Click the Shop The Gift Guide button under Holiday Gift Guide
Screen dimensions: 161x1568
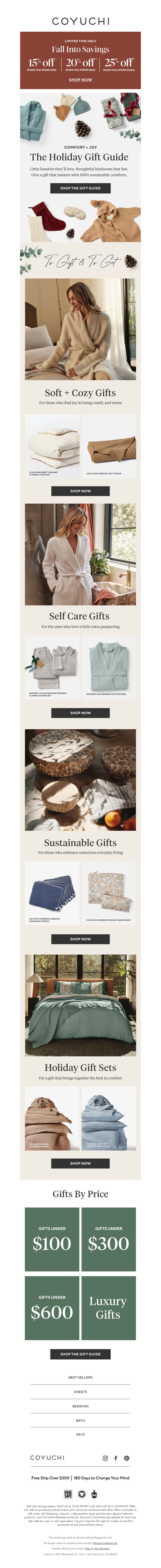point(80,188)
